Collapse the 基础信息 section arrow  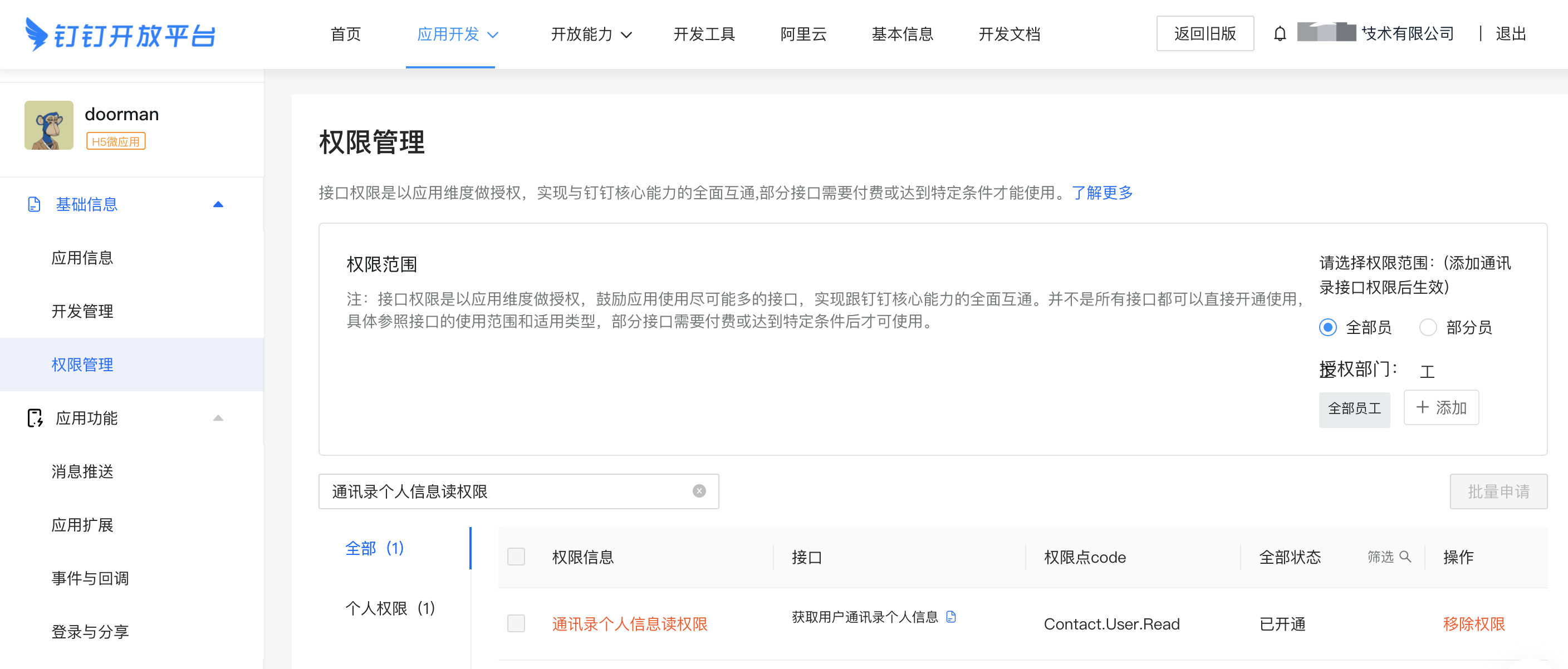tap(218, 204)
